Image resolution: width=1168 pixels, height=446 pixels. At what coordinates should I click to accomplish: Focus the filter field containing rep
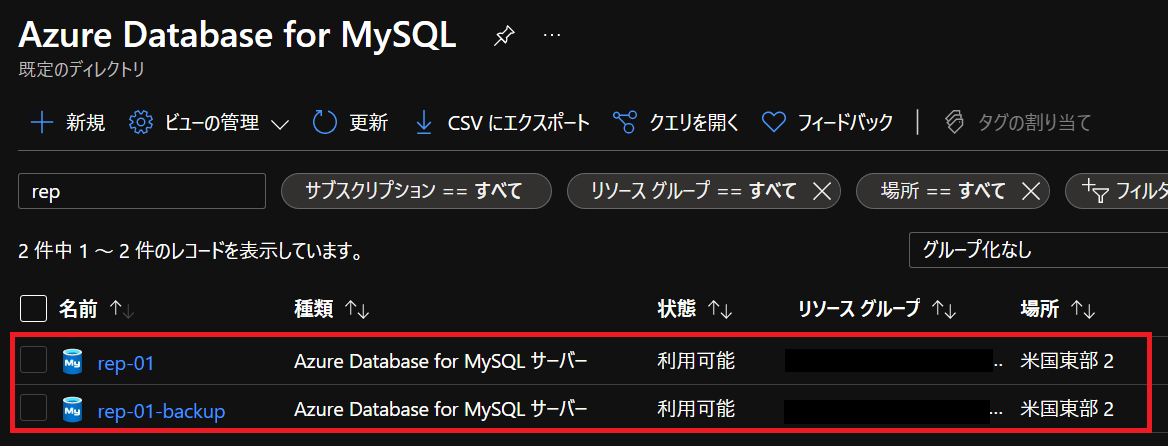click(142, 191)
